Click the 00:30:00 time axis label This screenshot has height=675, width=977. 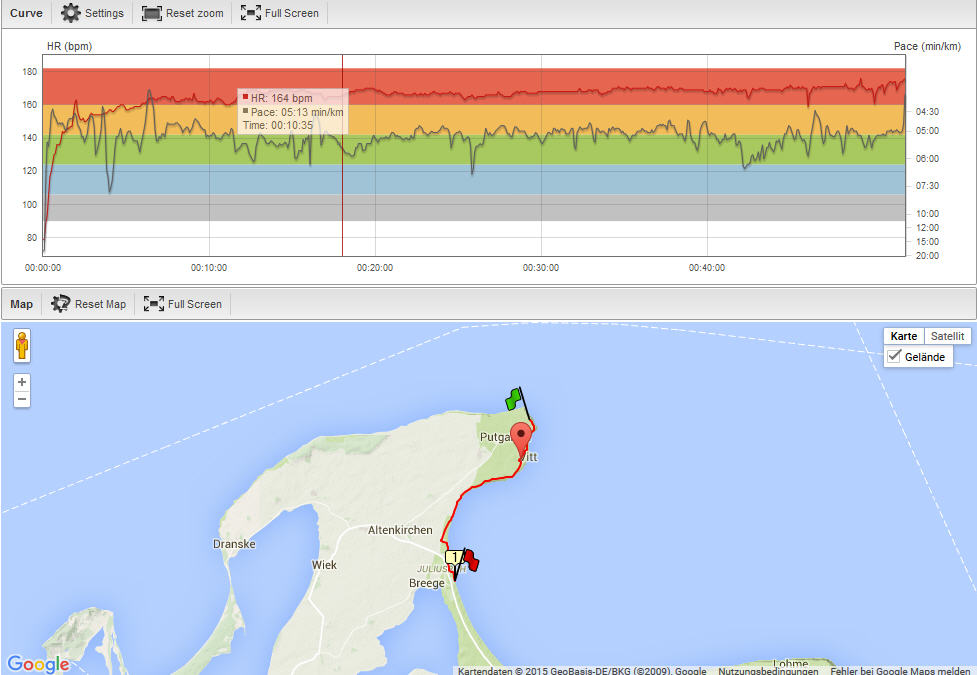click(x=540, y=267)
